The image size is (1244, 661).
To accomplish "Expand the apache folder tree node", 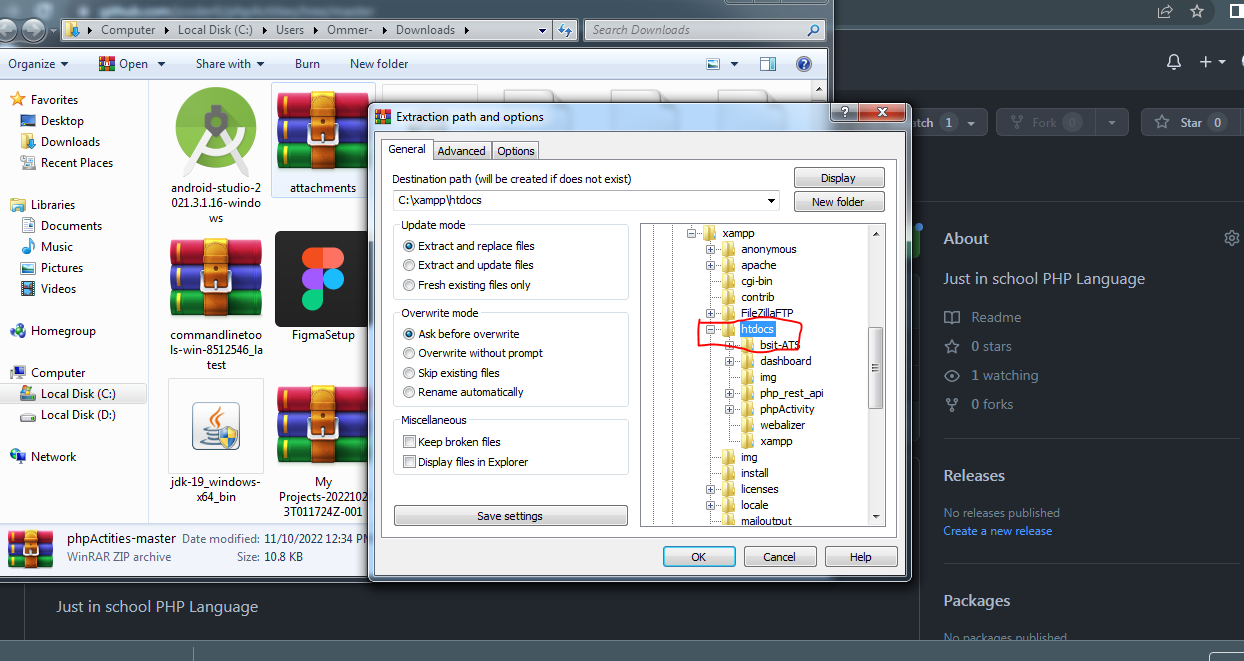I will [x=710, y=265].
